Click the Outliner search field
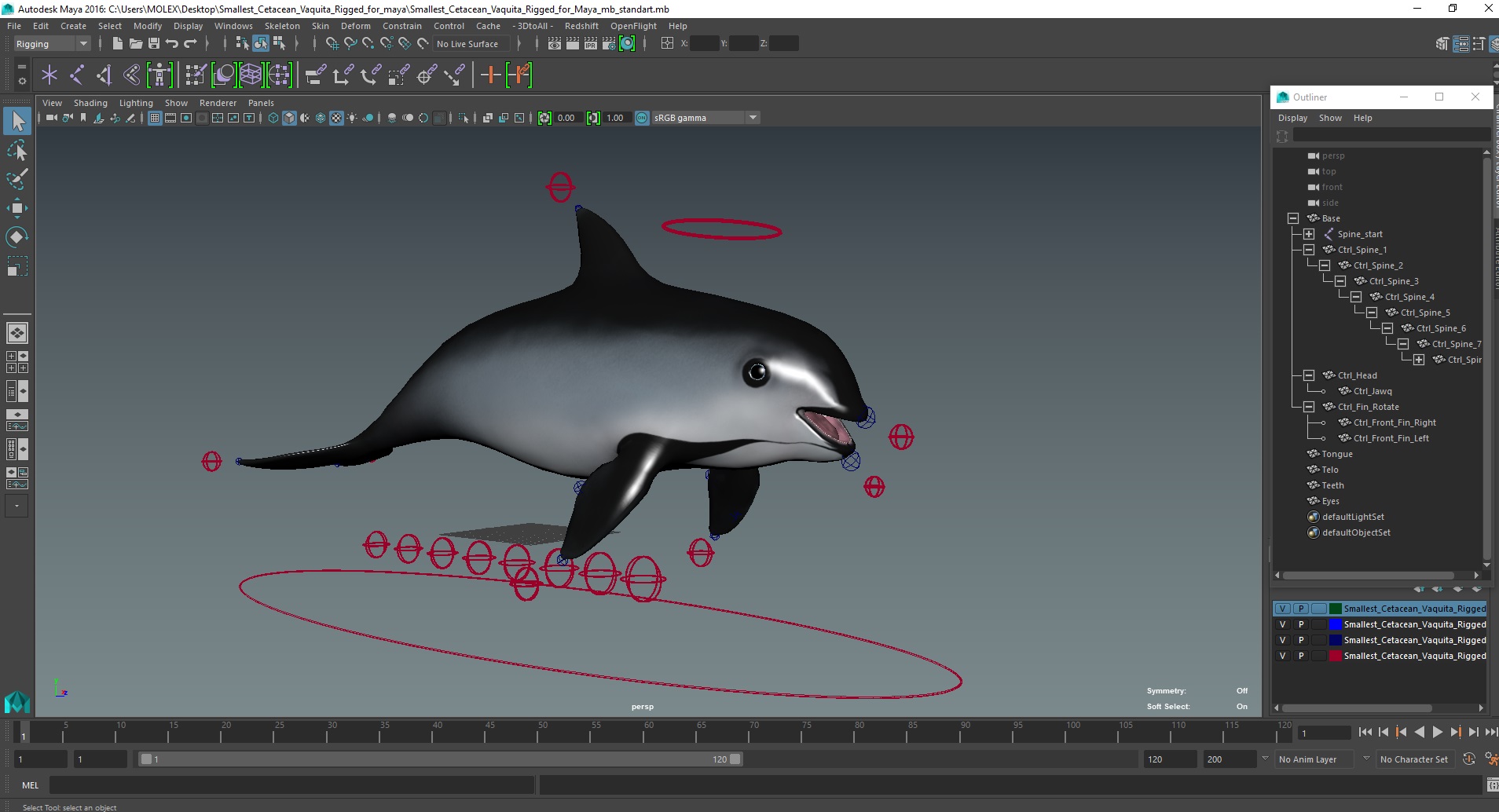The height and width of the screenshot is (812, 1499). 1391,136
